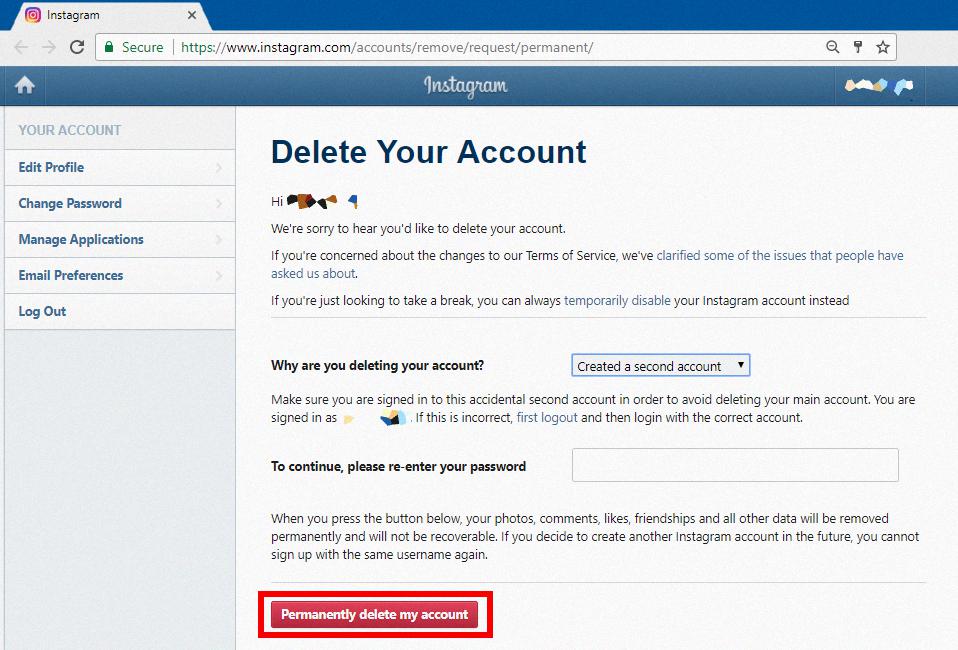Click Permanently delete my account button
Image resolution: width=958 pixels, height=650 pixels.
click(375, 615)
